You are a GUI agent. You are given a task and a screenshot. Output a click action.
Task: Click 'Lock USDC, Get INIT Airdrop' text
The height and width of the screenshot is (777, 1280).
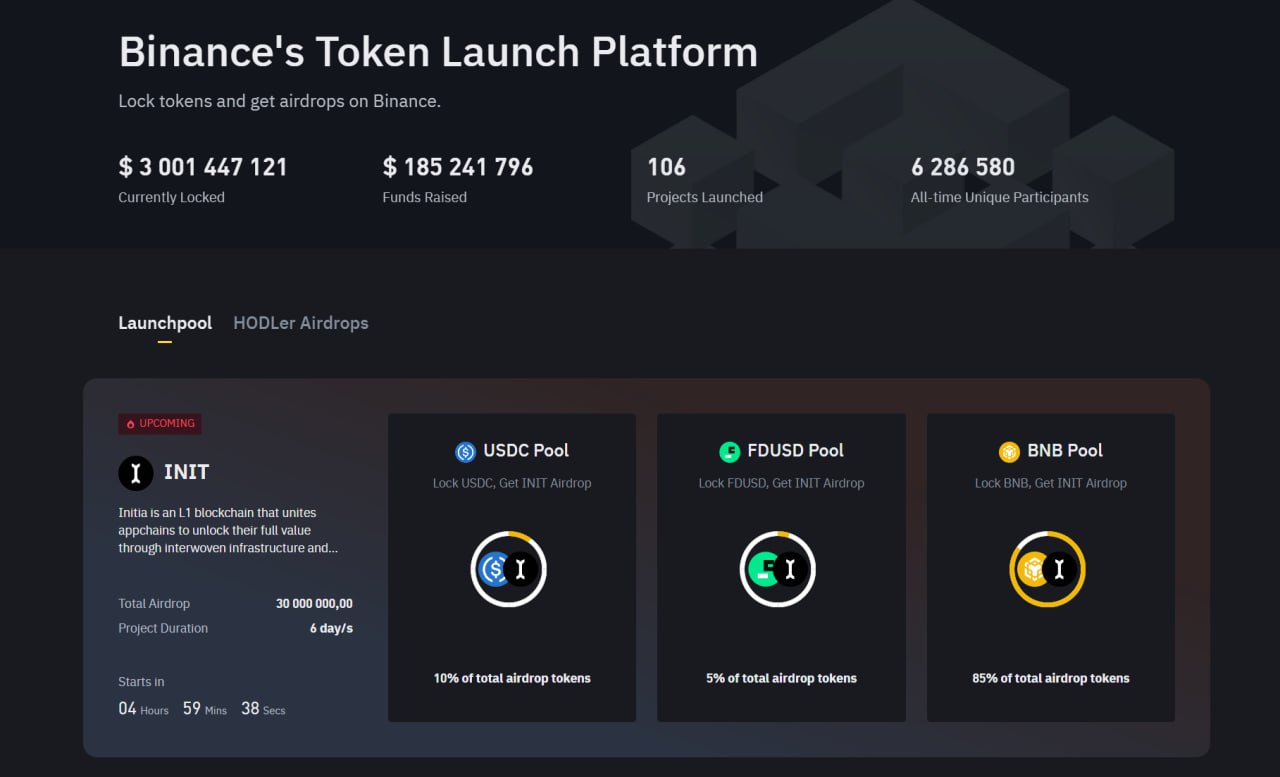(x=512, y=483)
